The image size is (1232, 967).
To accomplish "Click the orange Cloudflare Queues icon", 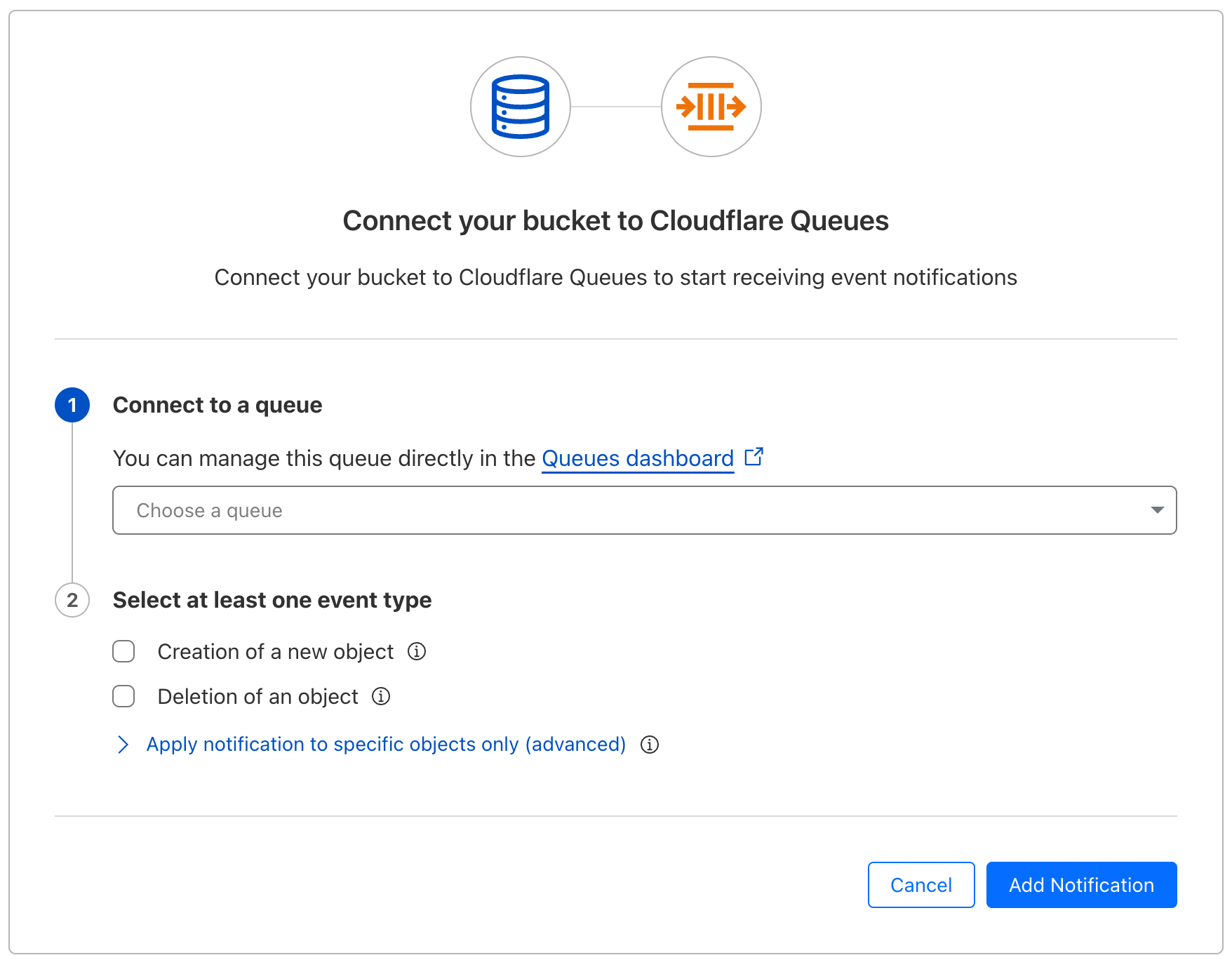I will pyautogui.click(x=711, y=107).
